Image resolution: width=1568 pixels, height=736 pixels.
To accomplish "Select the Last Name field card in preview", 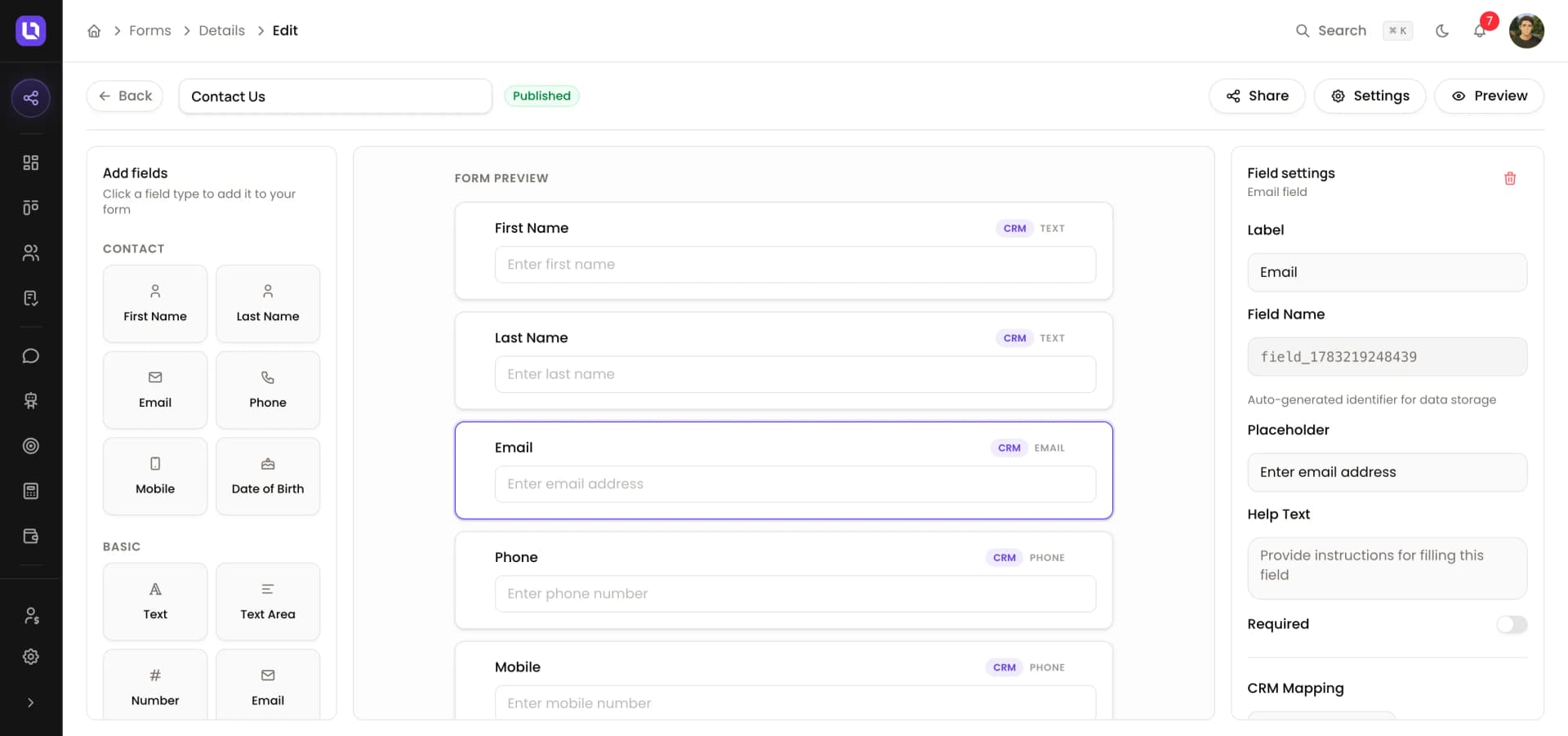I will (x=784, y=360).
